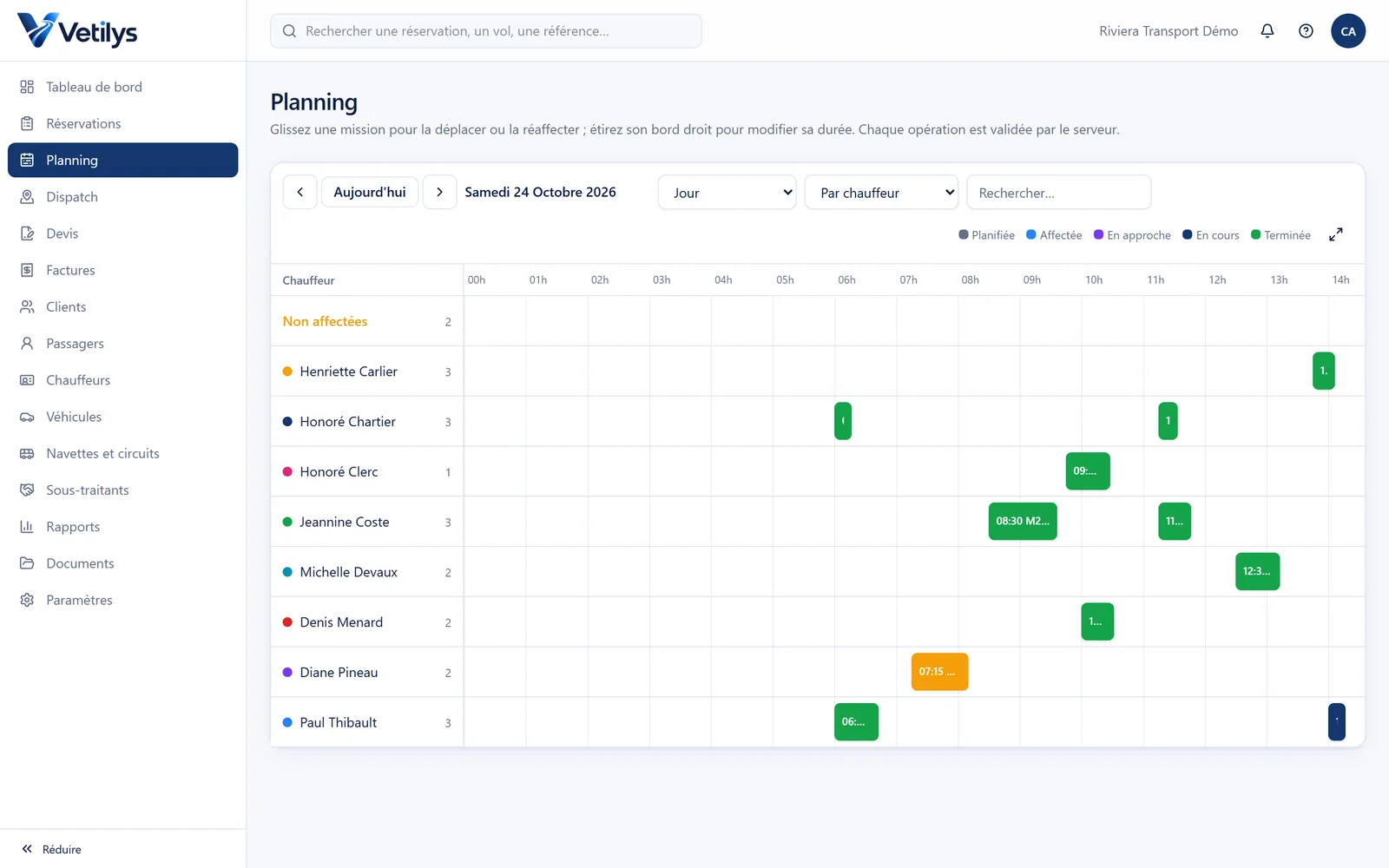The image size is (1389, 868).
Task: Jump to Aujourd'hui
Action: (370, 192)
